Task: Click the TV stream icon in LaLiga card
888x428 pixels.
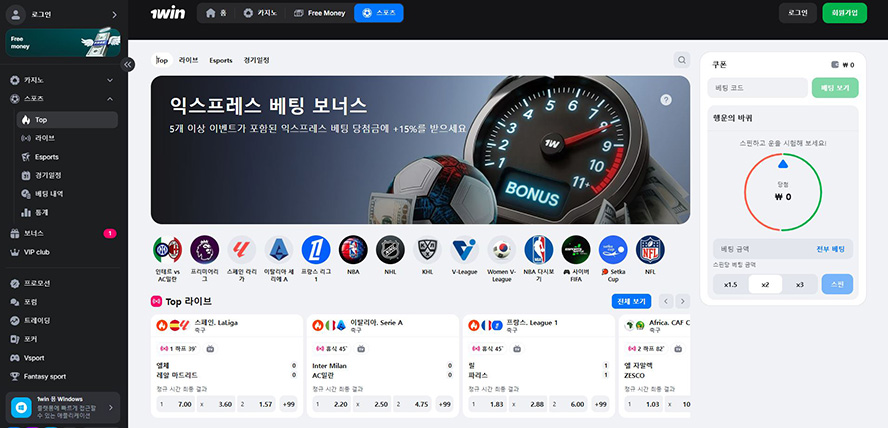Action: (210, 349)
